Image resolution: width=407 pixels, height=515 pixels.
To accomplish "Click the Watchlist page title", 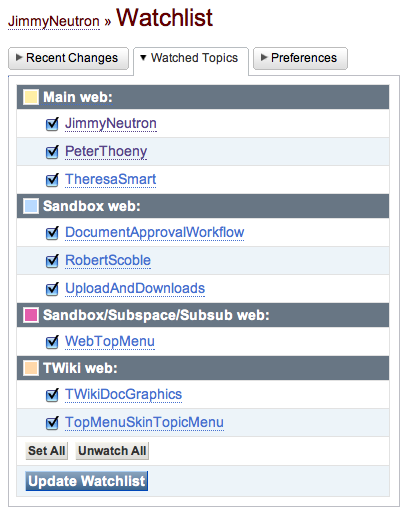I will (164, 18).
